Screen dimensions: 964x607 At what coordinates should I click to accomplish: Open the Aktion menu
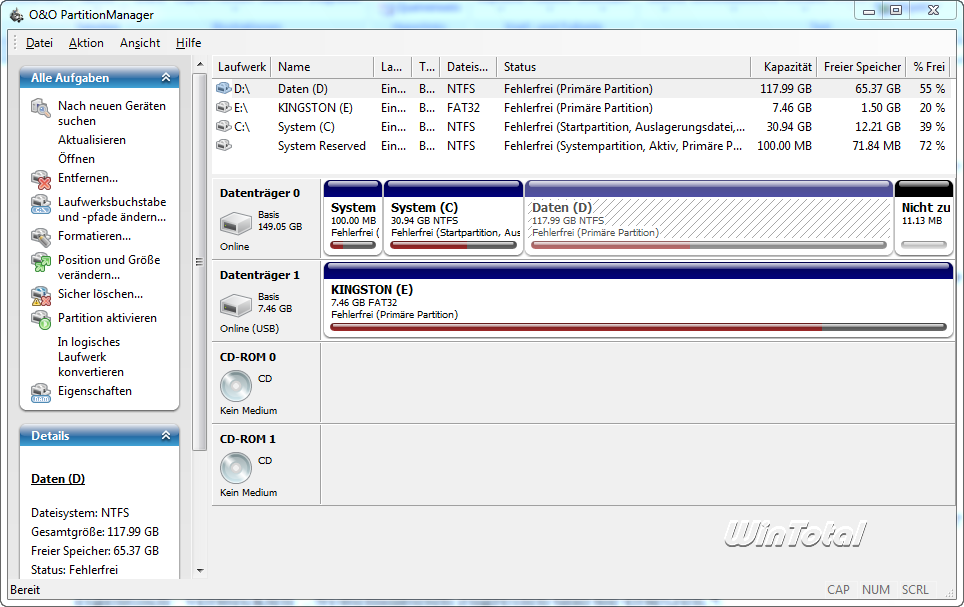click(86, 43)
